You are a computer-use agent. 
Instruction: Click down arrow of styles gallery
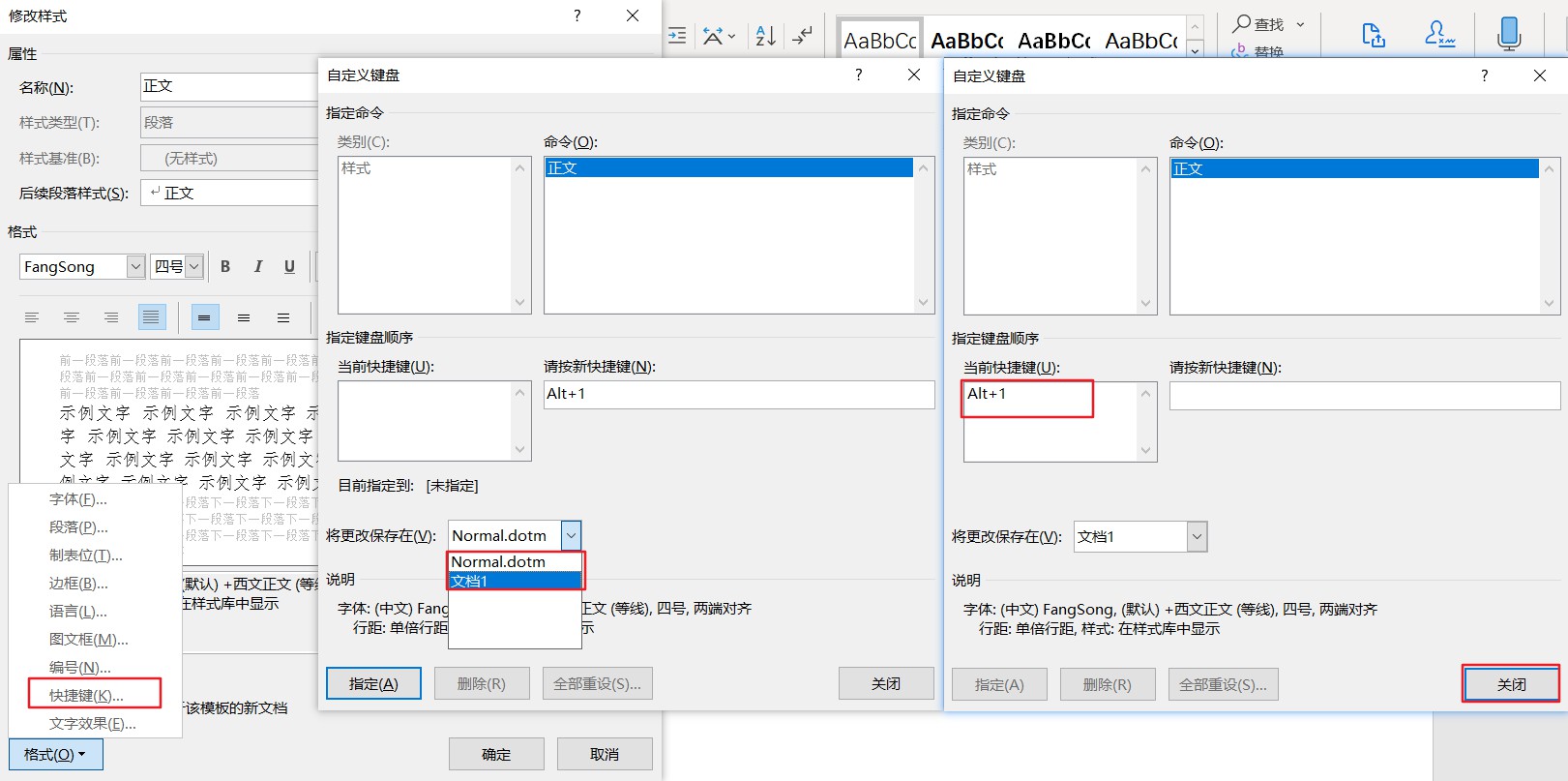click(x=1196, y=49)
